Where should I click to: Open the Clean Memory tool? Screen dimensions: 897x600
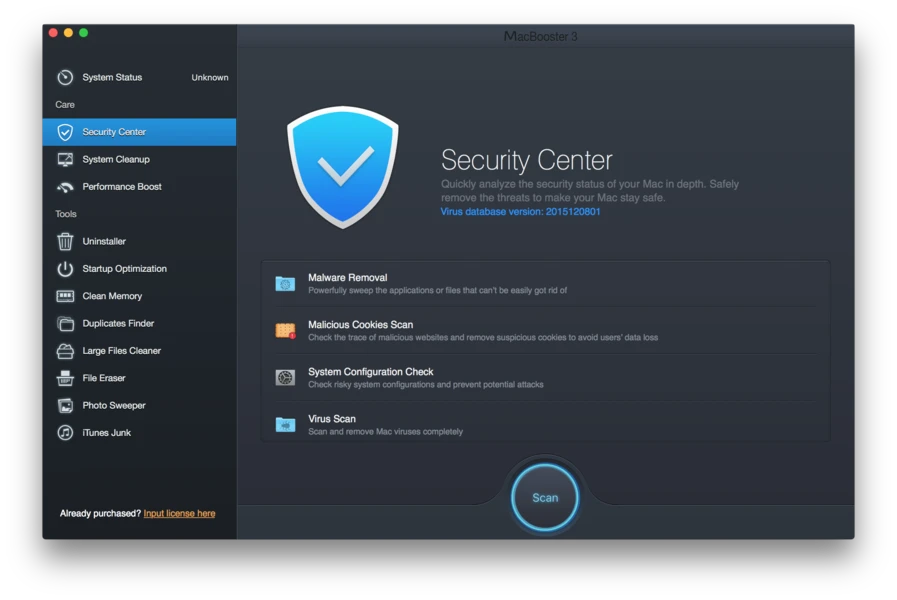(139, 296)
